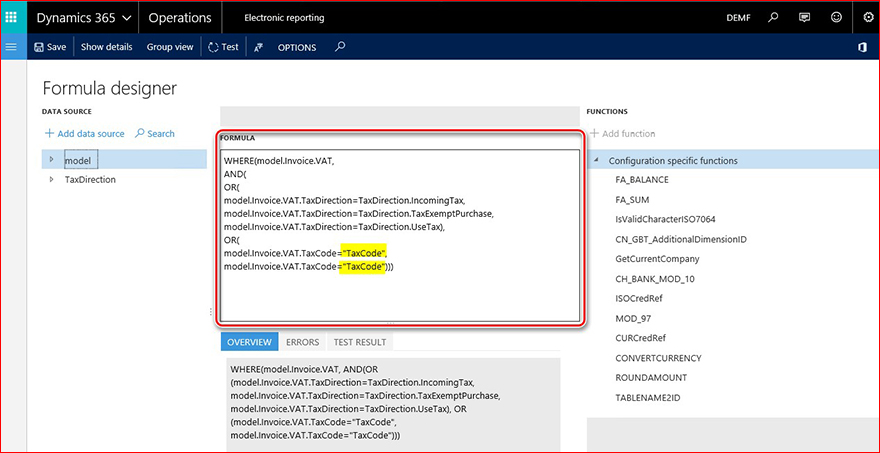This screenshot has height=453, width=880.
Task: Click the action pane search magnifier
Action: (340, 47)
